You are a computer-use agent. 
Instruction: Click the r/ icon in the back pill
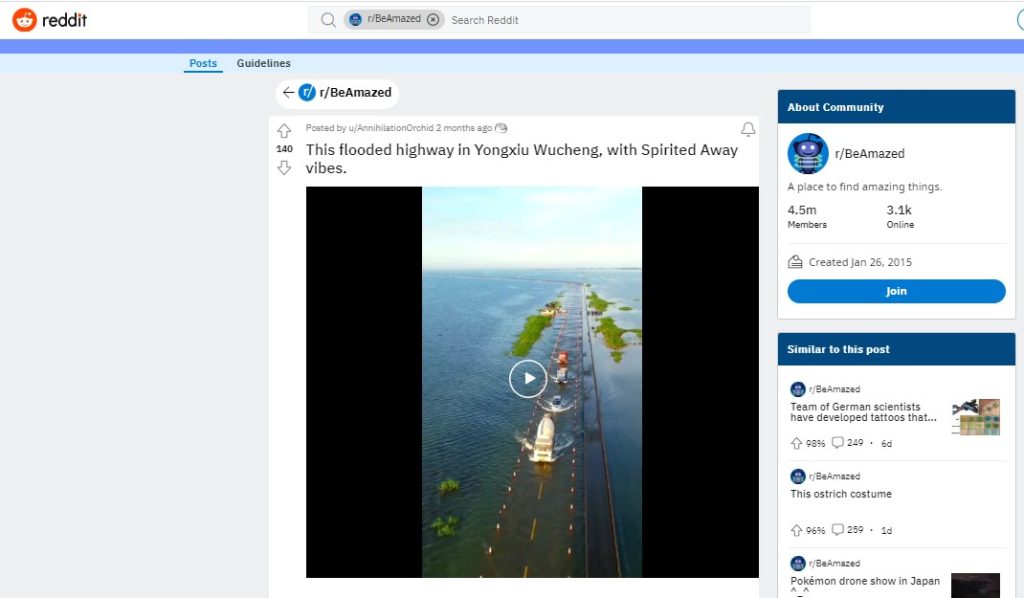click(x=307, y=93)
